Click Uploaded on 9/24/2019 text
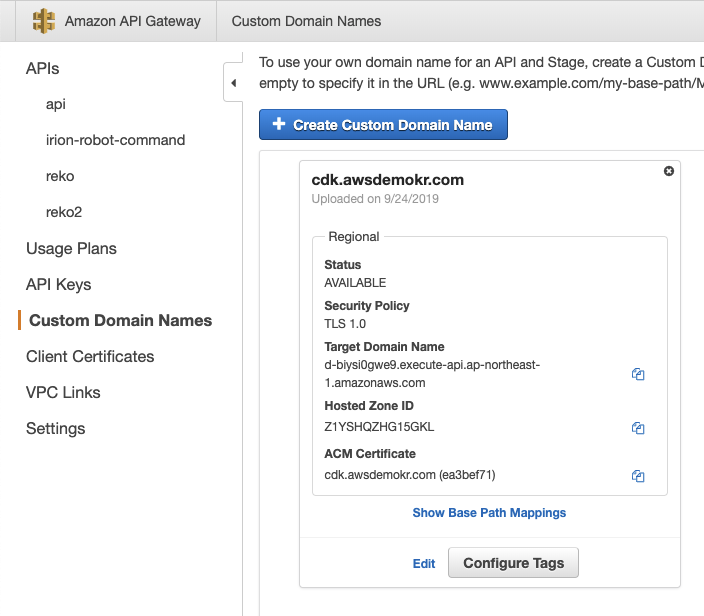This screenshot has height=616, width=704. pyautogui.click(x=375, y=199)
